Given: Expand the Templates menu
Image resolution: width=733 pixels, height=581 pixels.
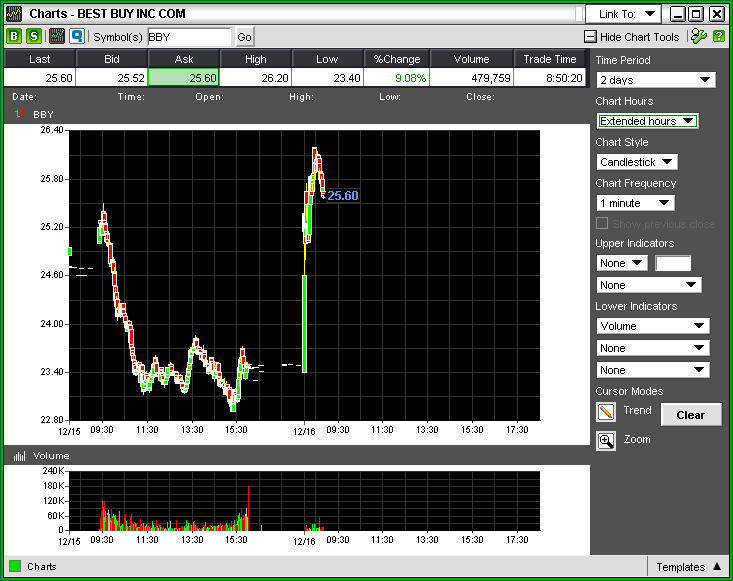Looking at the screenshot, I should 689,567.
